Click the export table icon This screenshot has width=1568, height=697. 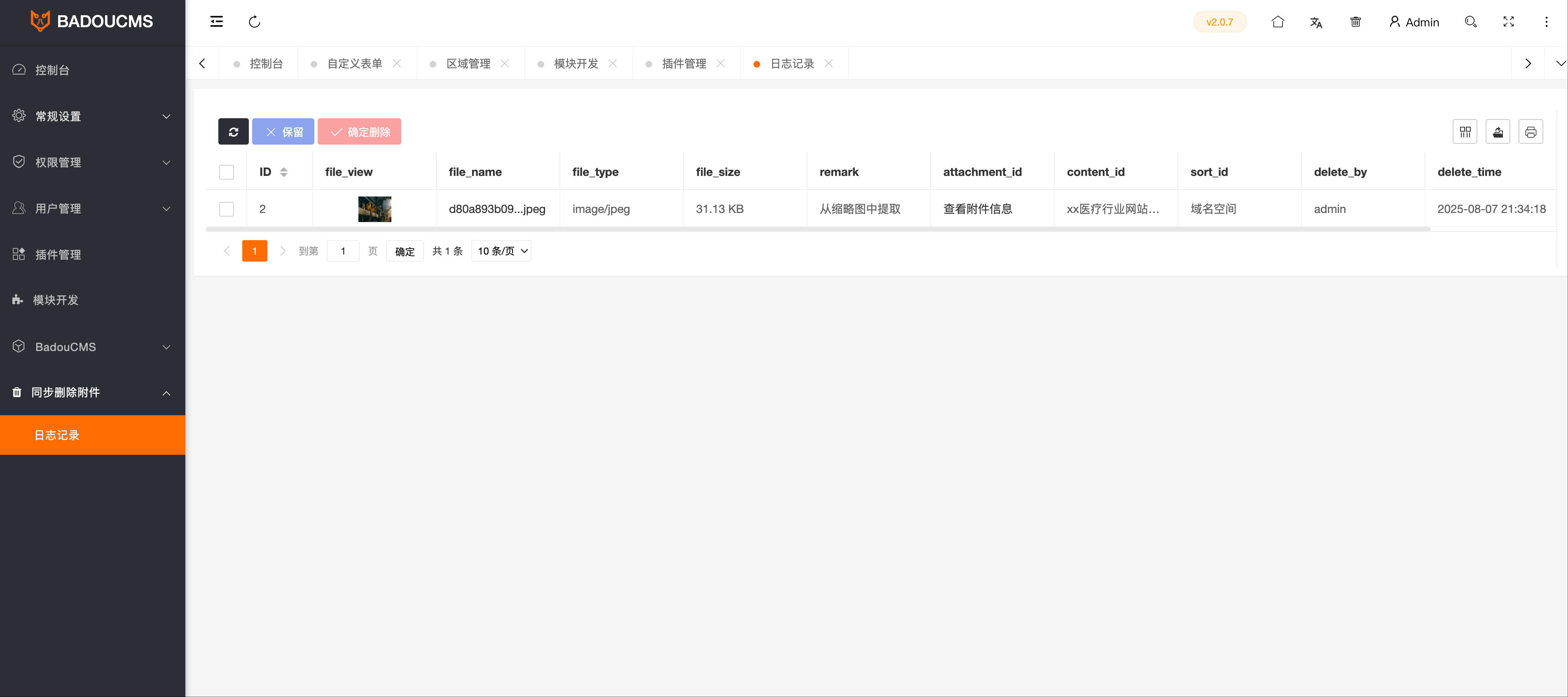1498,132
